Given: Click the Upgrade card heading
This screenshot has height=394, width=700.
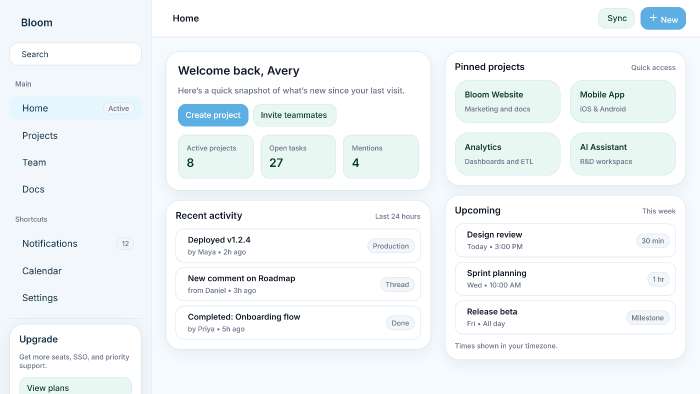Looking at the screenshot, I should [x=38, y=339].
